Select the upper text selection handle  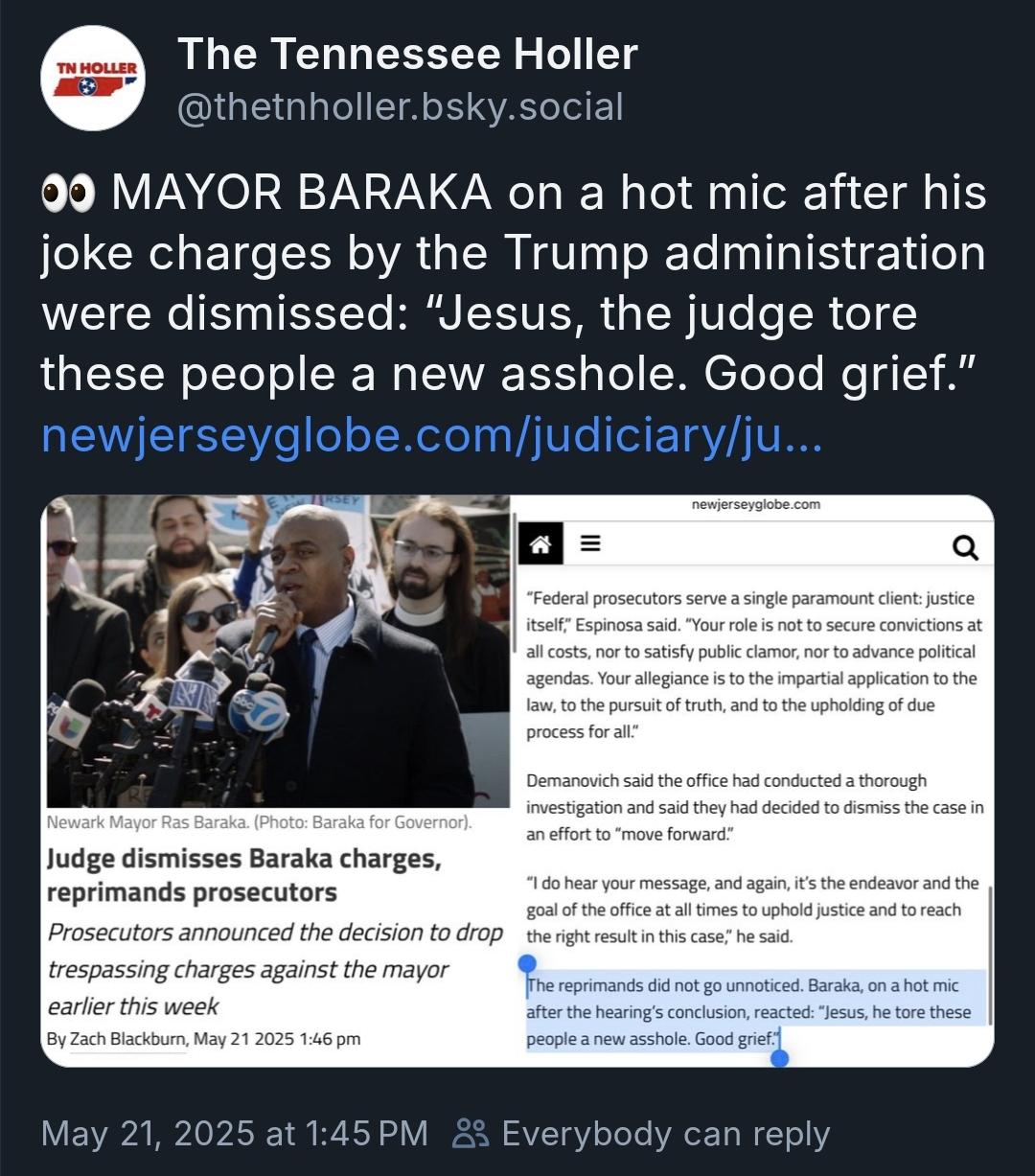pyautogui.click(x=526, y=963)
